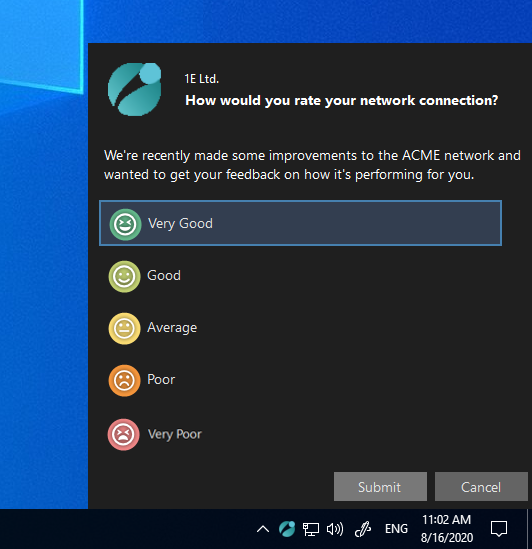This screenshot has width=532, height=549.
Task: Open the Action Center notification icon
Action: 499,529
